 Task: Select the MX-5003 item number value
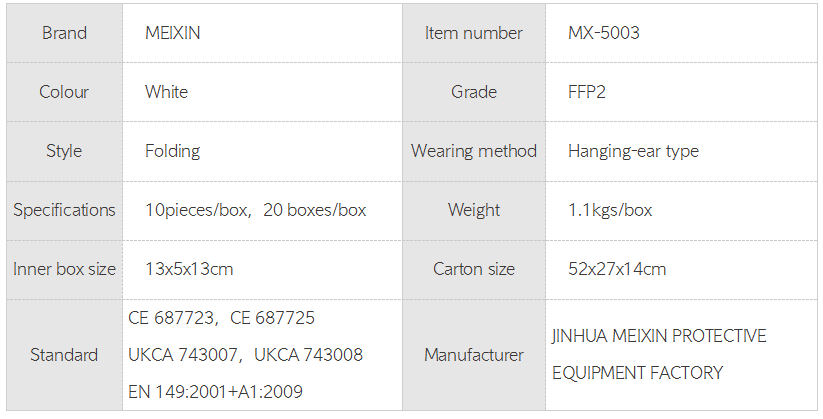[x=603, y=33]
